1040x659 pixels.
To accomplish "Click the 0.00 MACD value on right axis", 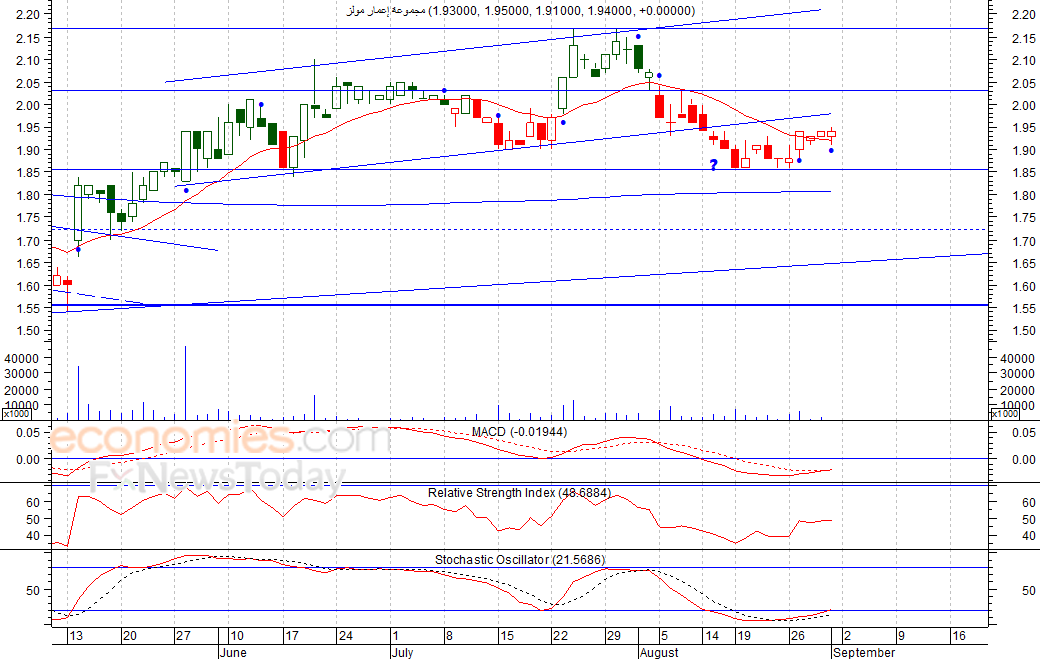I will pos(1024,459).
